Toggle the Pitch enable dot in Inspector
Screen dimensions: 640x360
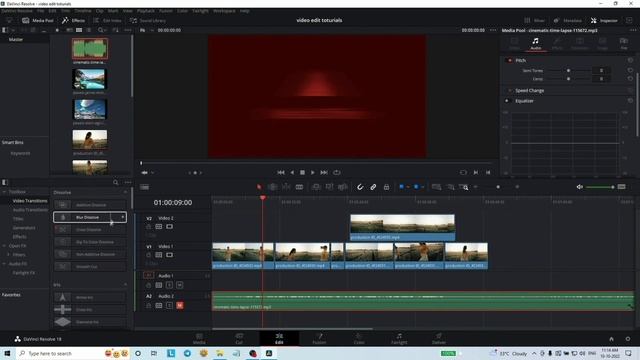(x=509, y=60)
